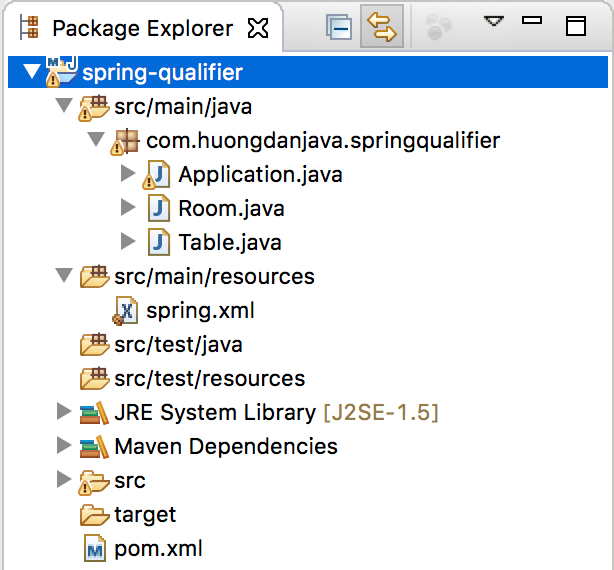Select JRE System Library label
The width and height of the screenshot is (614, 570).
[215, 413]
